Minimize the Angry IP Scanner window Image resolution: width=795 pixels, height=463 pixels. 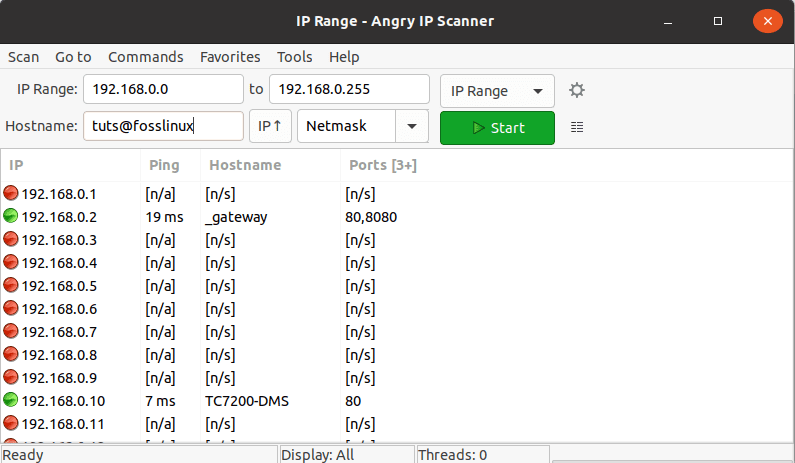pyautogui.click(x=668, y=21)
